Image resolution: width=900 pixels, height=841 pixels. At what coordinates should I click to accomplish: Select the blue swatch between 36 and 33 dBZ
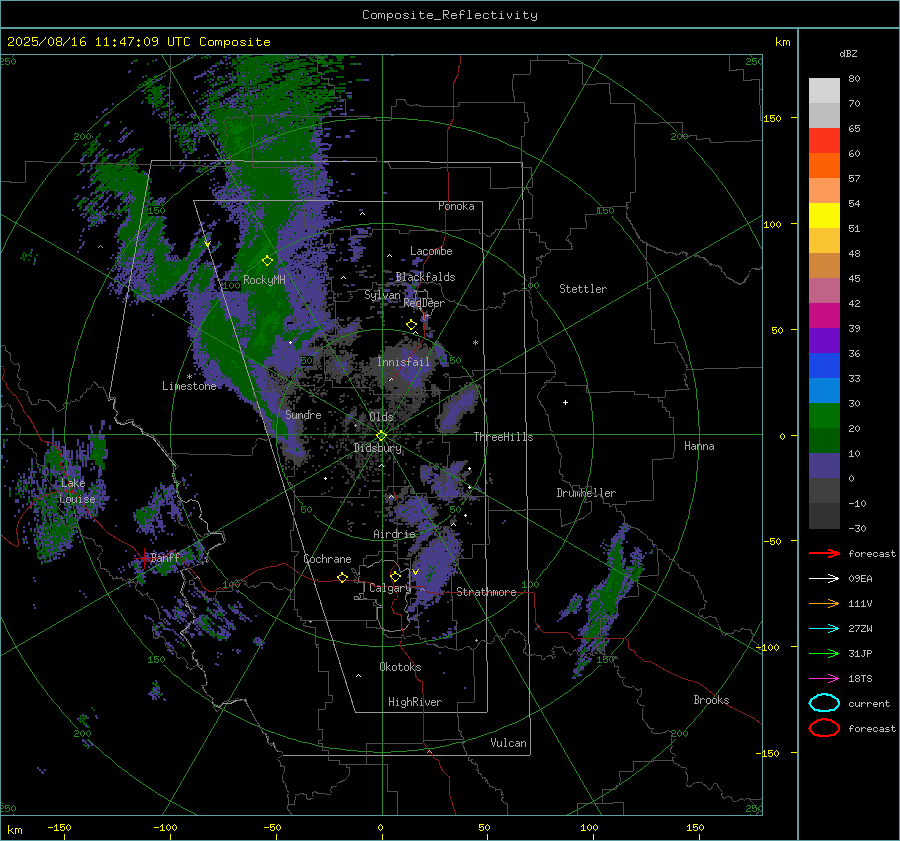(x=824, y=366)
